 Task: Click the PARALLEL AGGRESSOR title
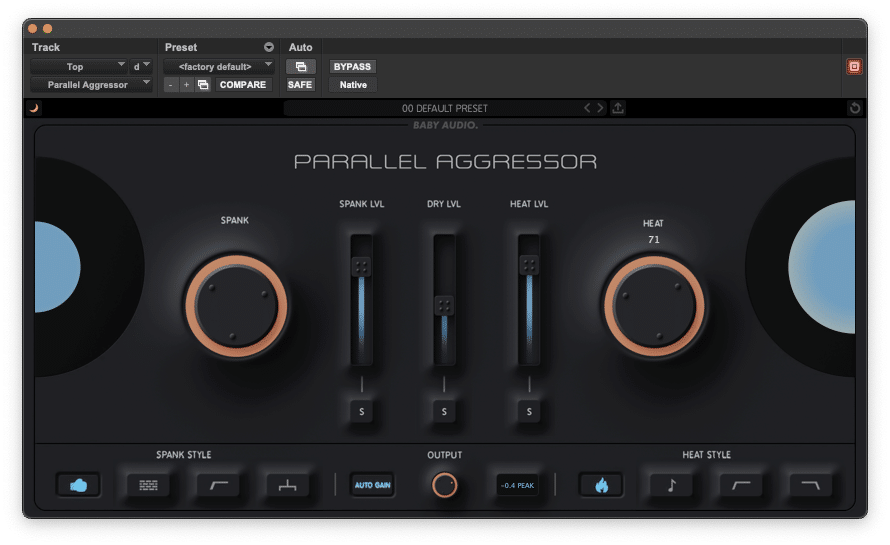tap(446, 162)
